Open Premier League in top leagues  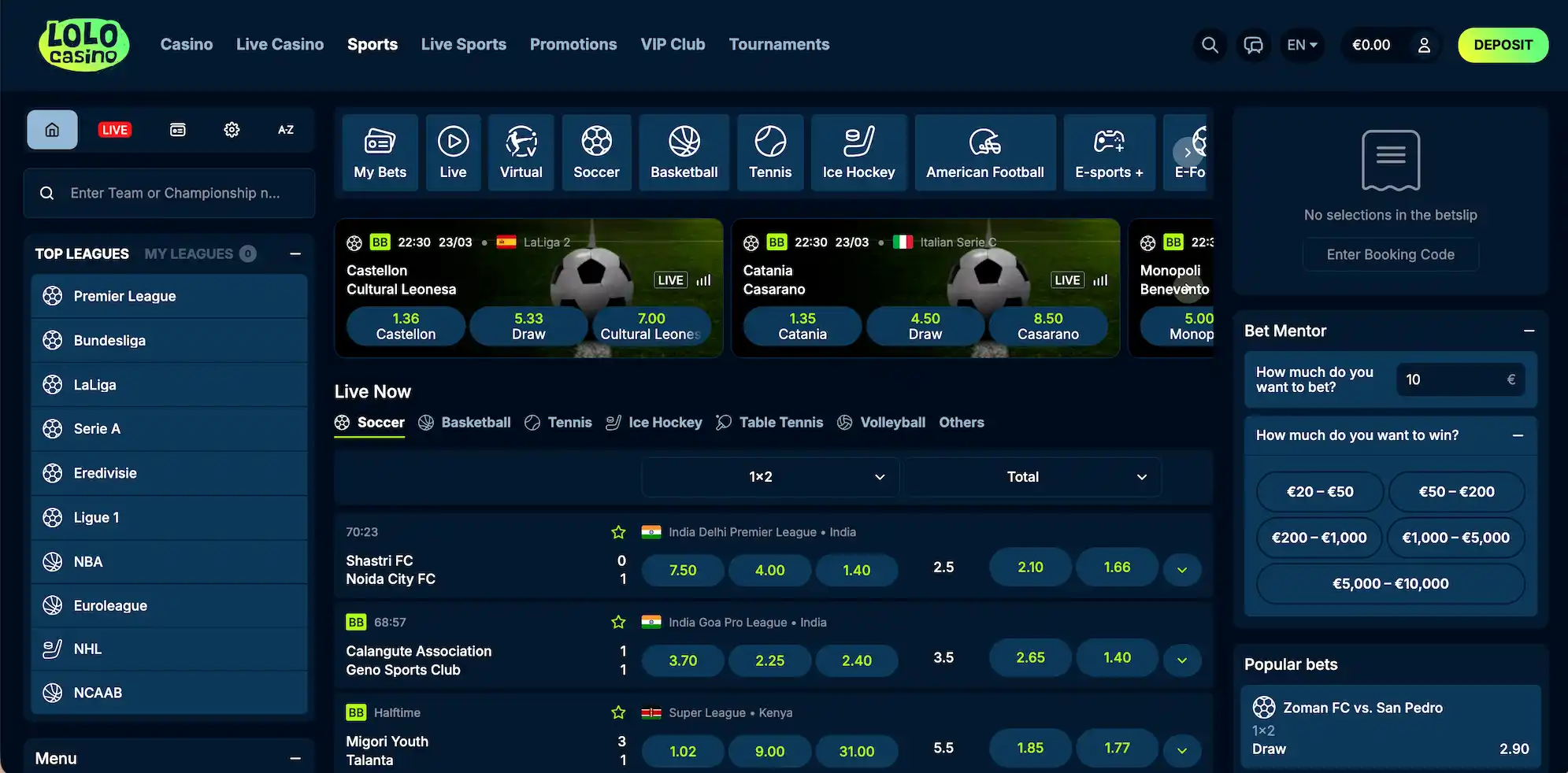[169, 296]
